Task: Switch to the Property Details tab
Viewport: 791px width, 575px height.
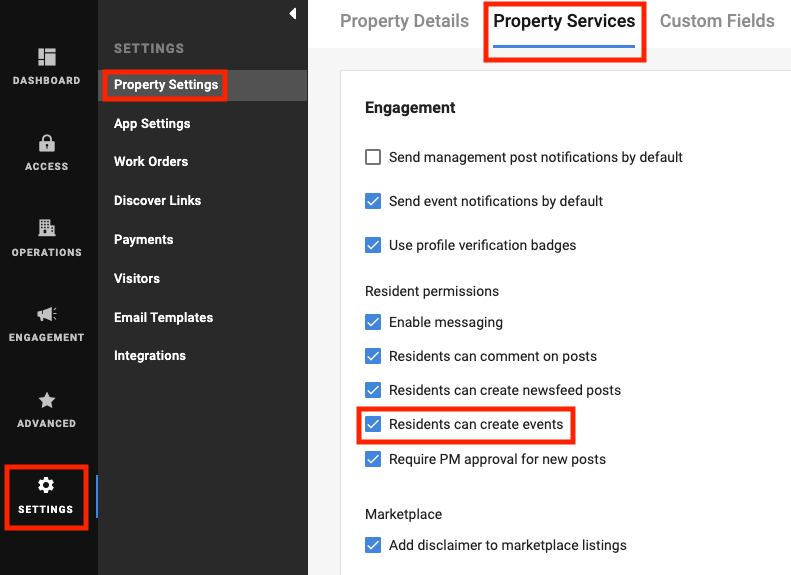Action: (x=404, y=21)
